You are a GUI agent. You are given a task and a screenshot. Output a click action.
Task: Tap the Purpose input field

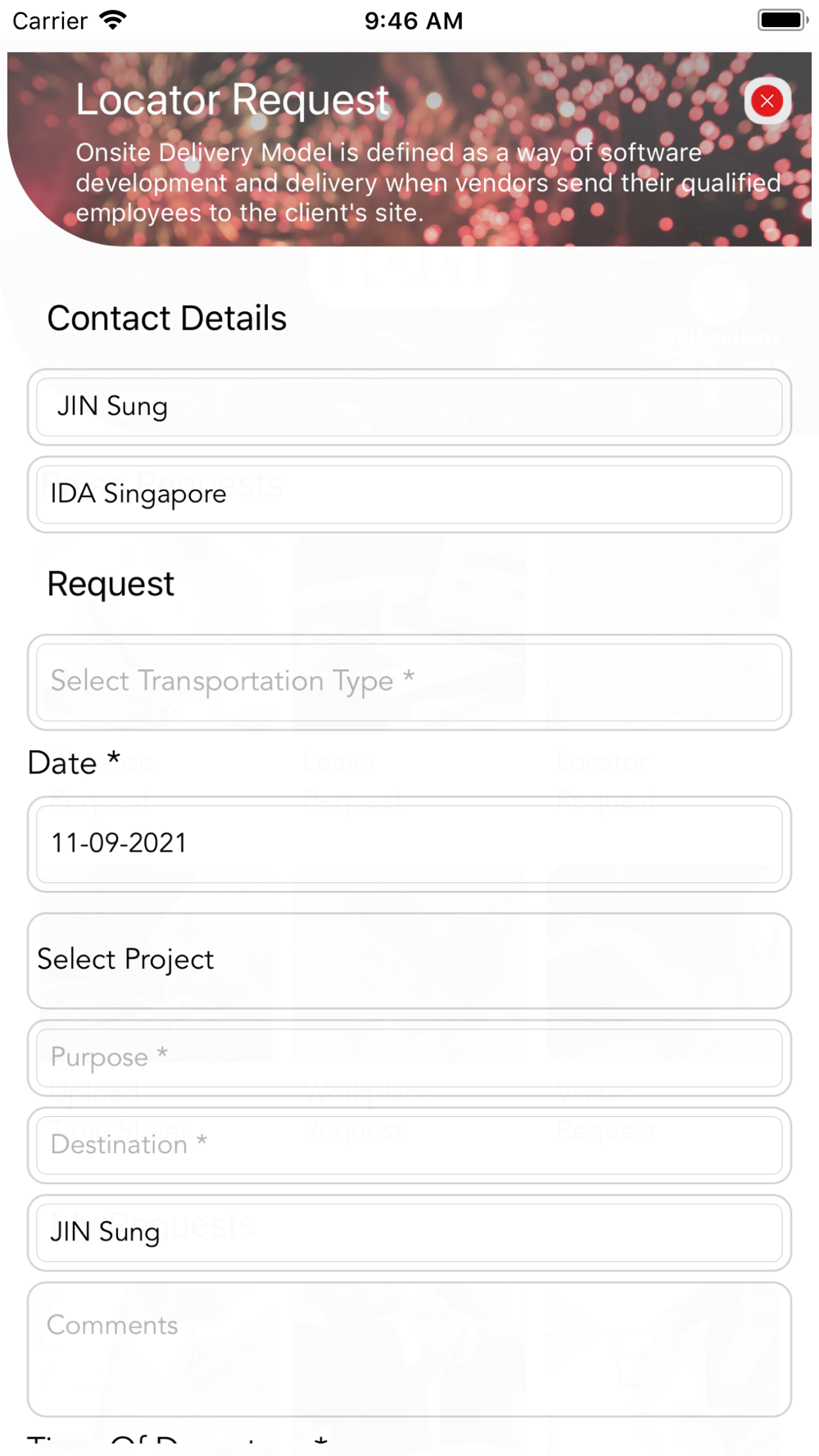pos(409,1058)
